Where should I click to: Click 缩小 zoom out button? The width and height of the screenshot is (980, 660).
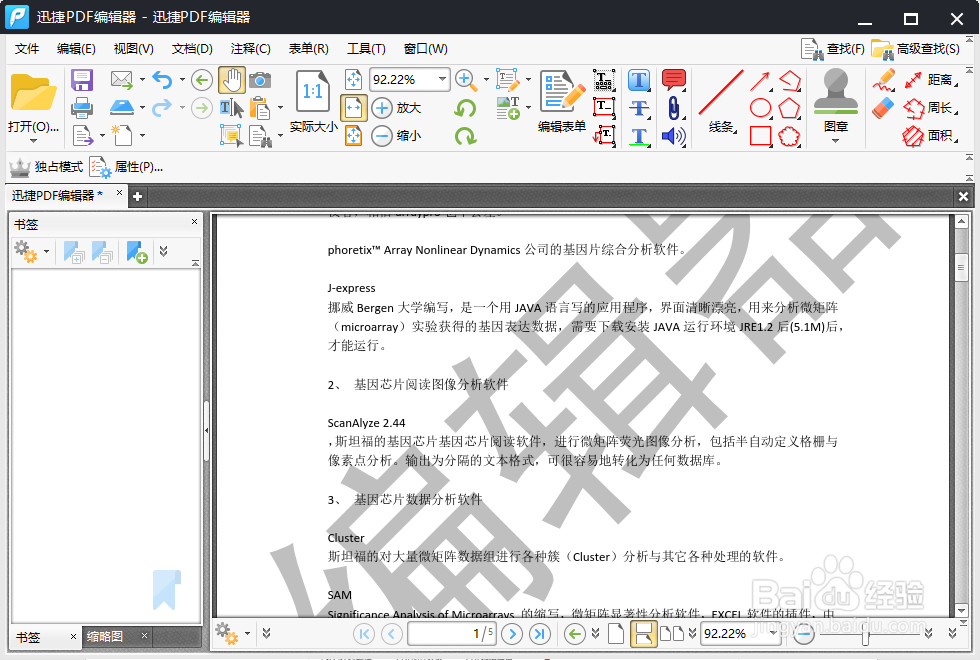point(397,136)
